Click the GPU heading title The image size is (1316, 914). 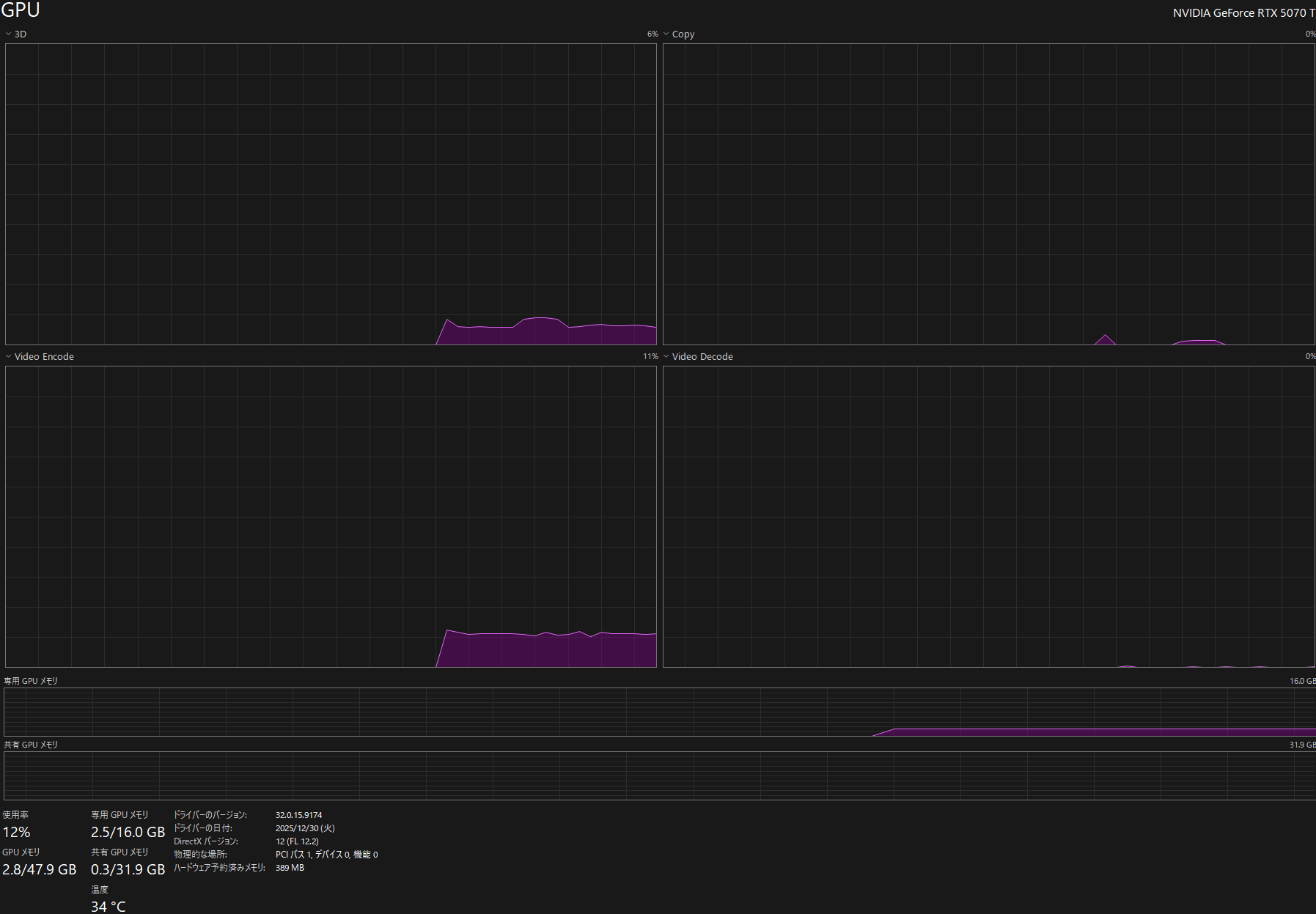pos(21,11)
